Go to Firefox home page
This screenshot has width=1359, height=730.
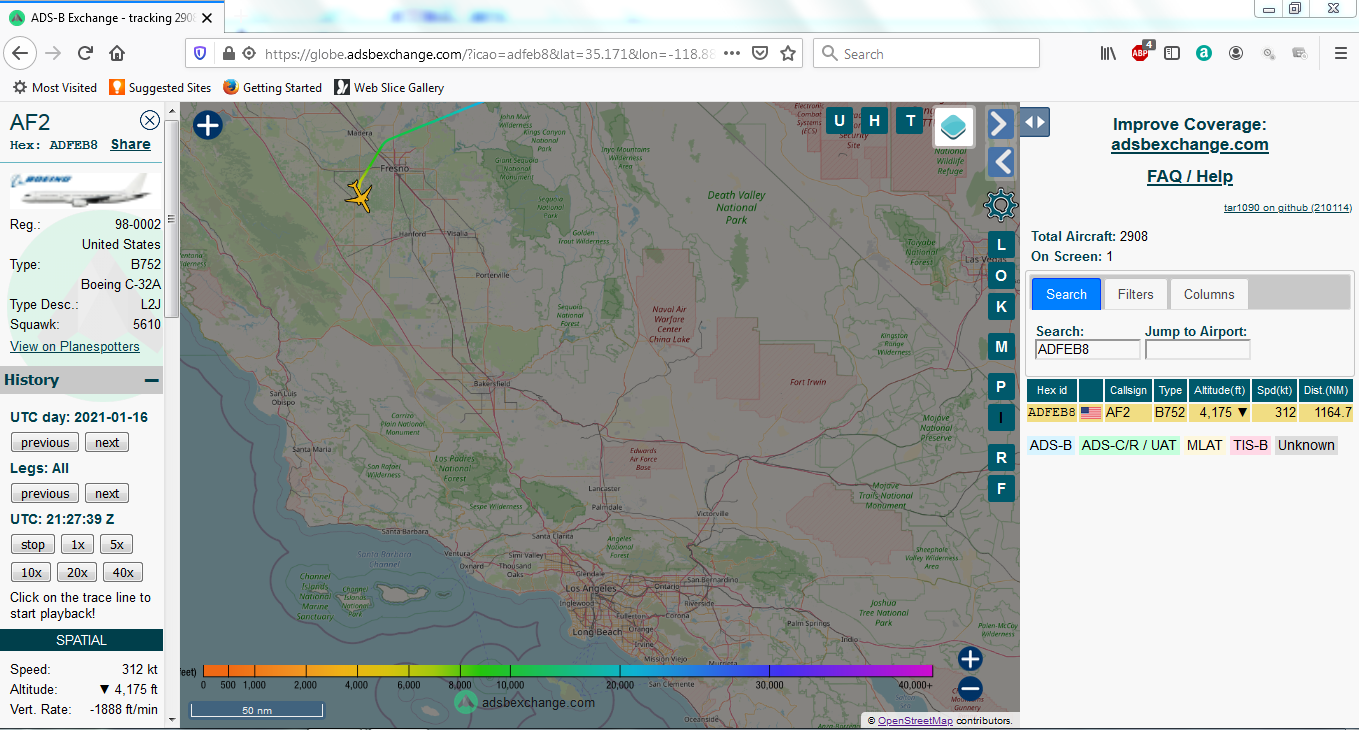(117, 54)
